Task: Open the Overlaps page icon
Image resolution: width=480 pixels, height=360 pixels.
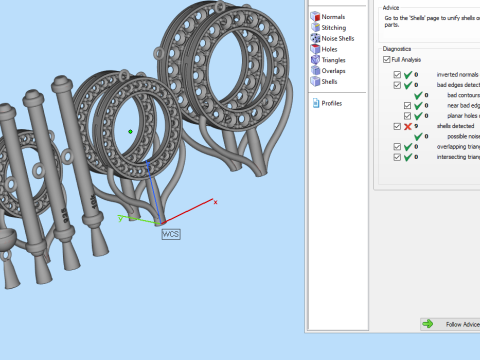Action: click(x=315, y=70)
